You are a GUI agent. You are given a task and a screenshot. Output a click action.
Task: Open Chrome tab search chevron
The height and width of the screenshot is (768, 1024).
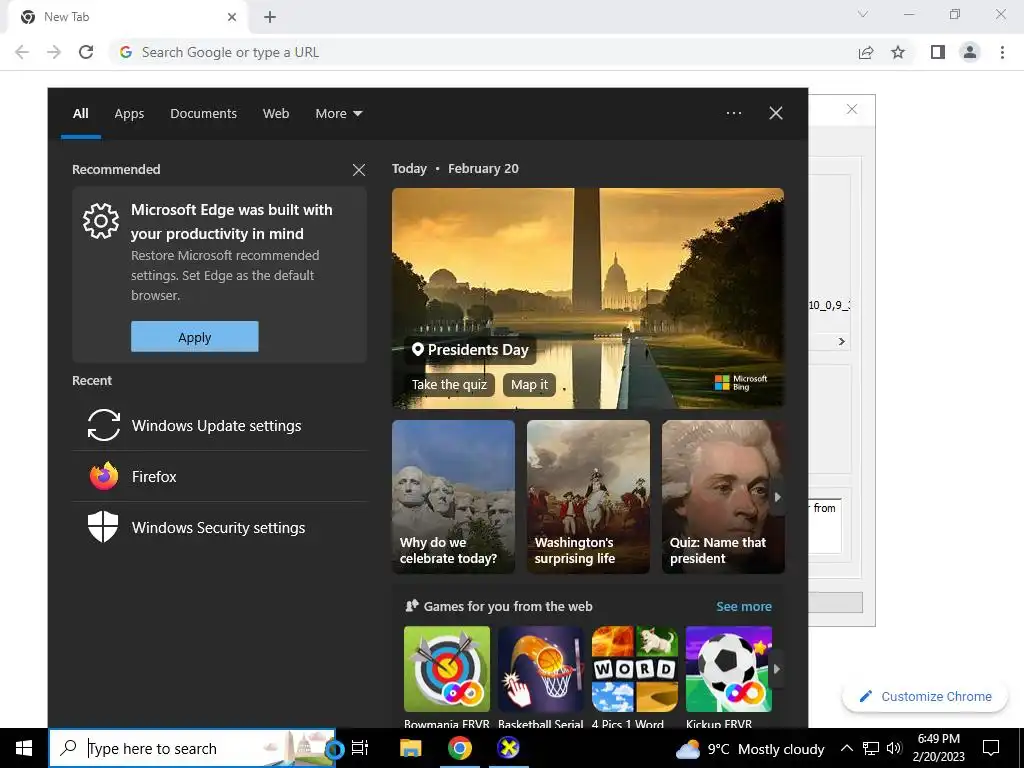[863, 14]
